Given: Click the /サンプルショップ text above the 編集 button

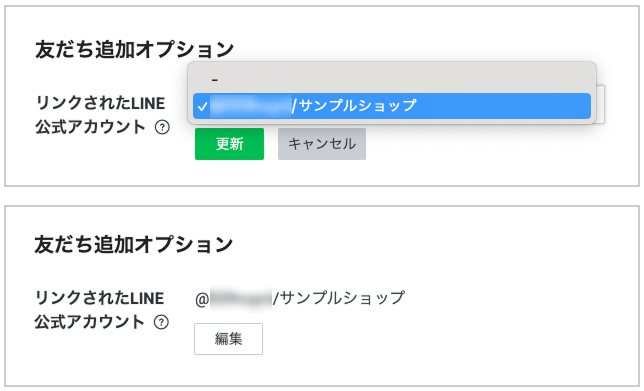Looking at the screenshot, I should (339, 298).
